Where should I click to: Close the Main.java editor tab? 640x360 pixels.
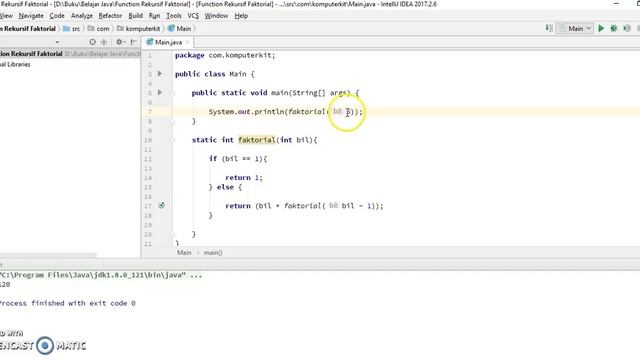point(187,42)
